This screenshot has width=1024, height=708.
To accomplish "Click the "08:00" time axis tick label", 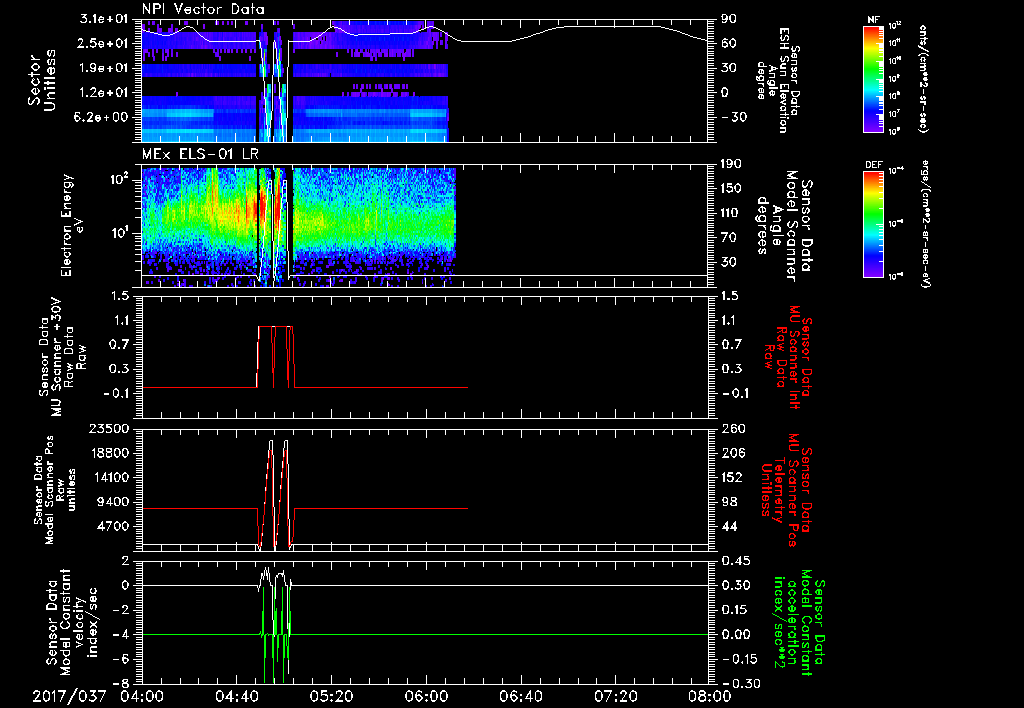I will click(710, 696).
